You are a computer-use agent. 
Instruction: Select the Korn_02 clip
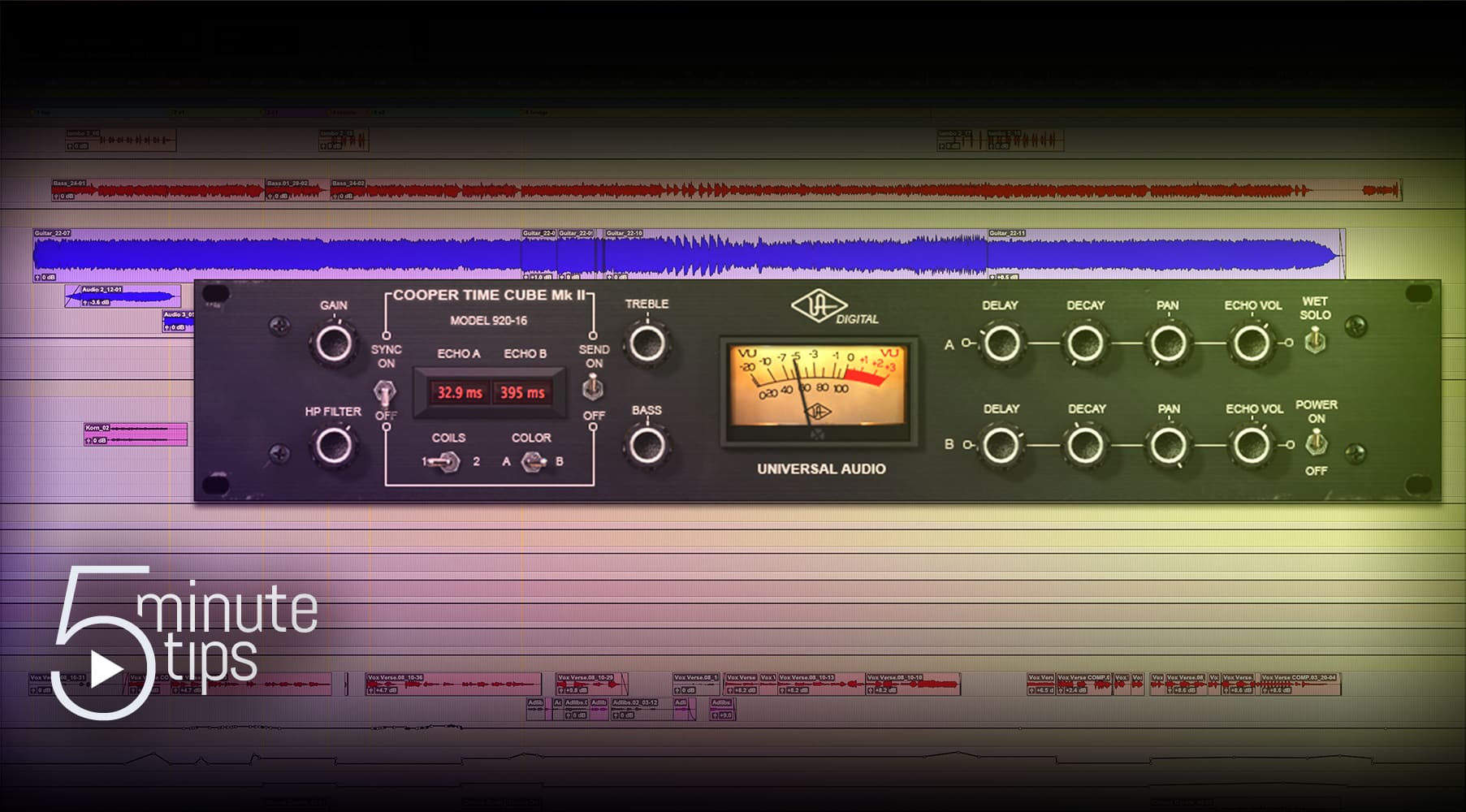pos(136,434)
